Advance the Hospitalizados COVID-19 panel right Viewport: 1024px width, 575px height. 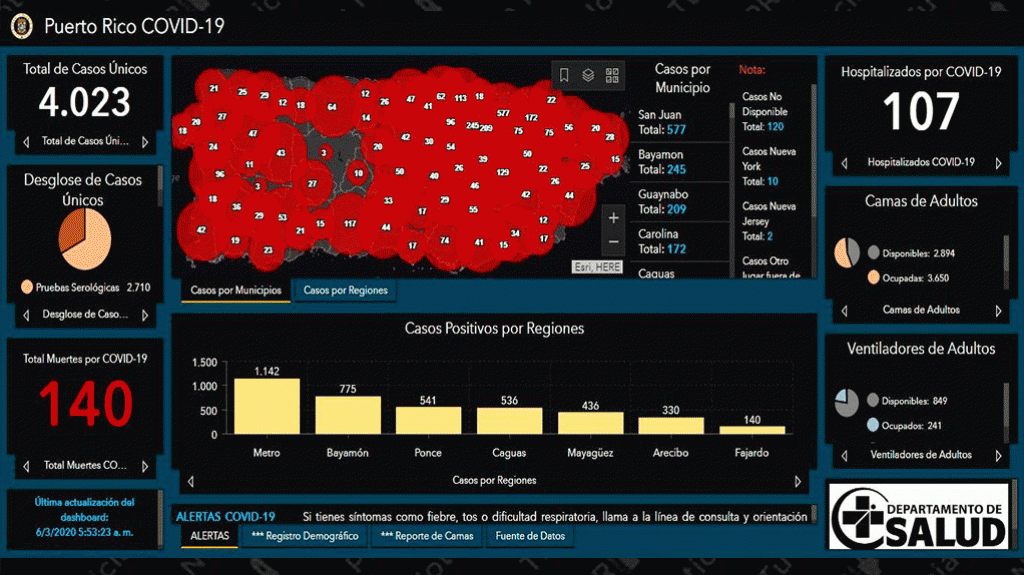(997, 162)
